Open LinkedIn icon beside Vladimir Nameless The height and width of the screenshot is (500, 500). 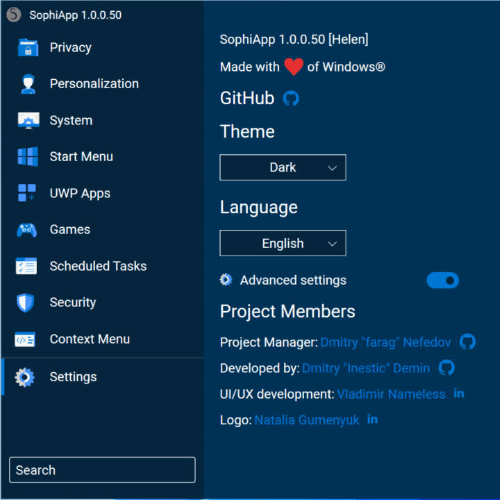tap(459, 393)
